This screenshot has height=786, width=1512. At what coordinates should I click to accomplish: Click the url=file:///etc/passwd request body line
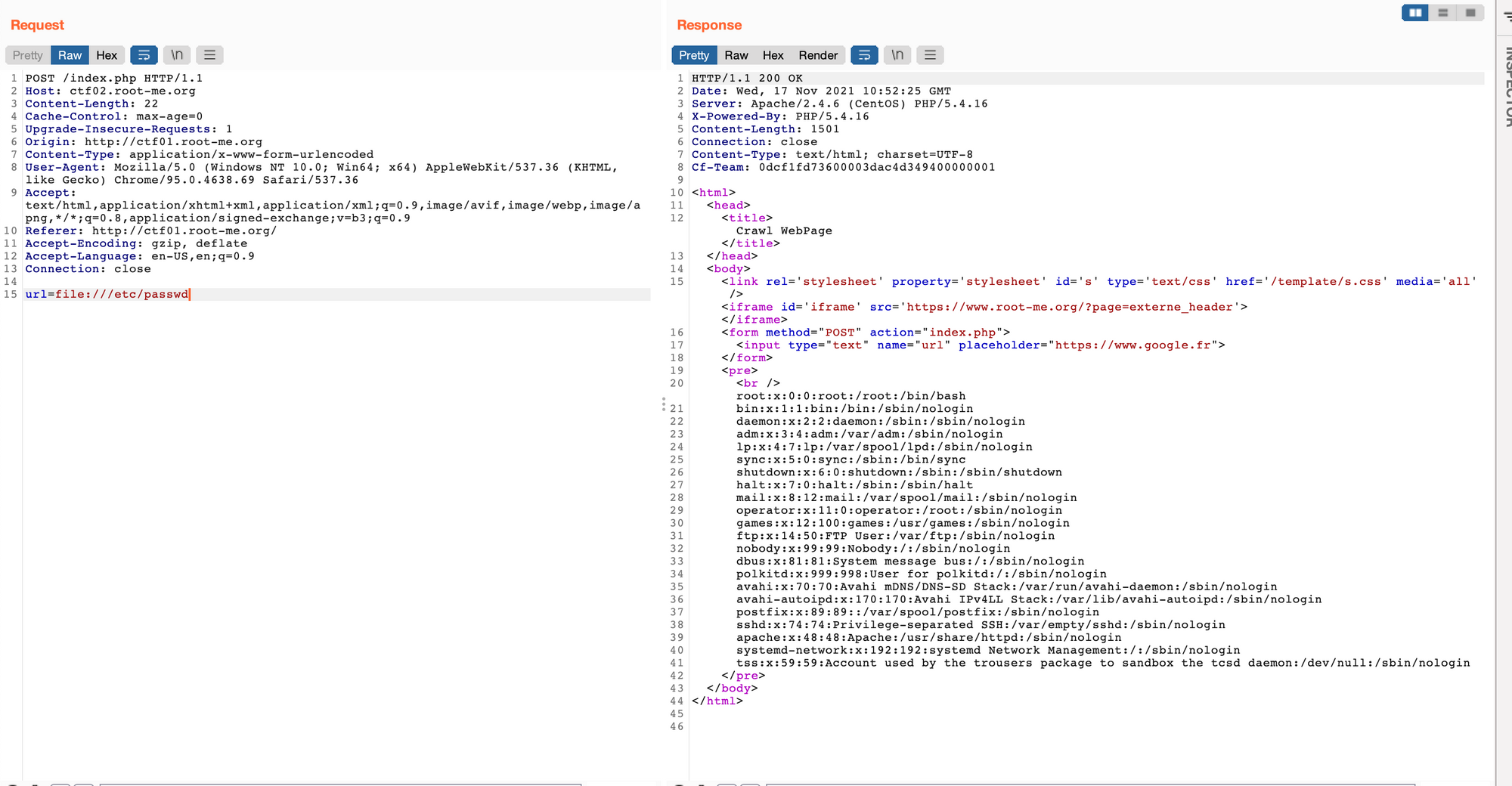coord(107,294)
